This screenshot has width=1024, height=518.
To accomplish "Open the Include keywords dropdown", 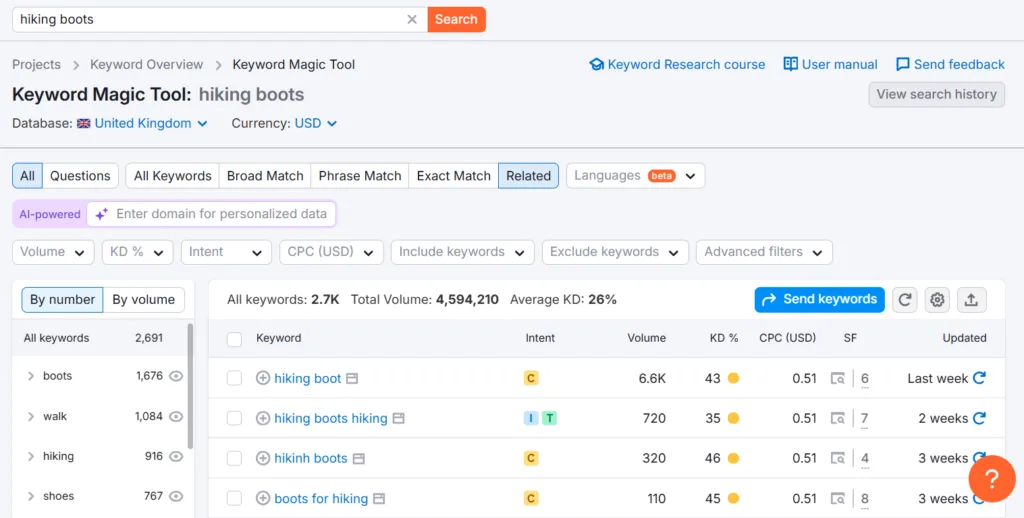I will point(462,252).
